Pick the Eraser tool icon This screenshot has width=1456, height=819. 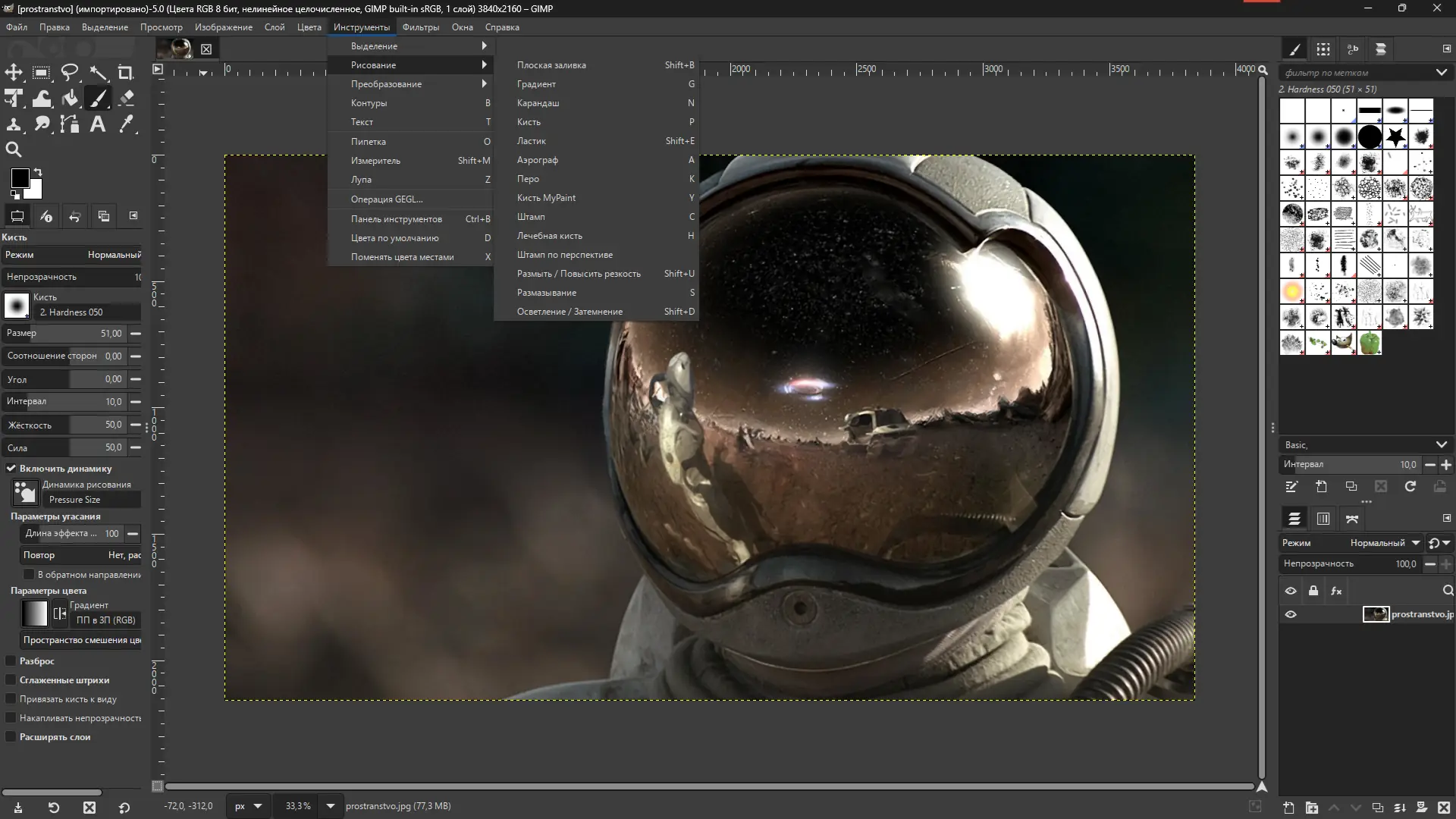tap(127, 99)
